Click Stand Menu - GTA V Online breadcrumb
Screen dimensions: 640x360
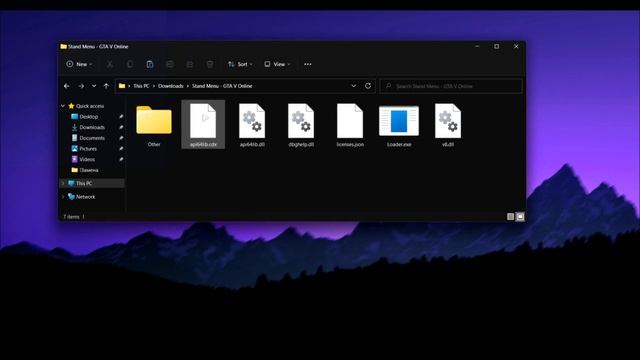pyautogui.click(x=222, y=86)
